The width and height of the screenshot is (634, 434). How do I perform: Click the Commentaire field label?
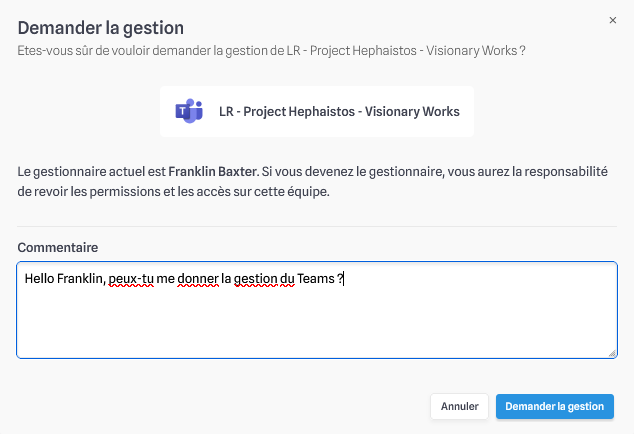click(58, 247)
